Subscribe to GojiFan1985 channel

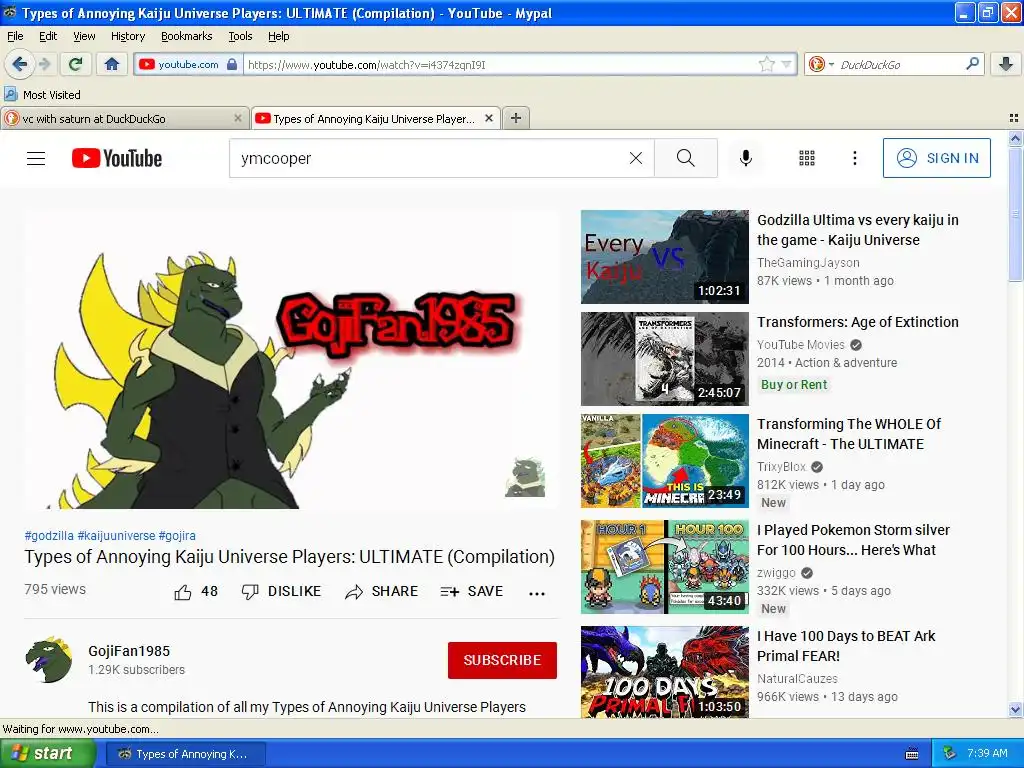point(502,660)
